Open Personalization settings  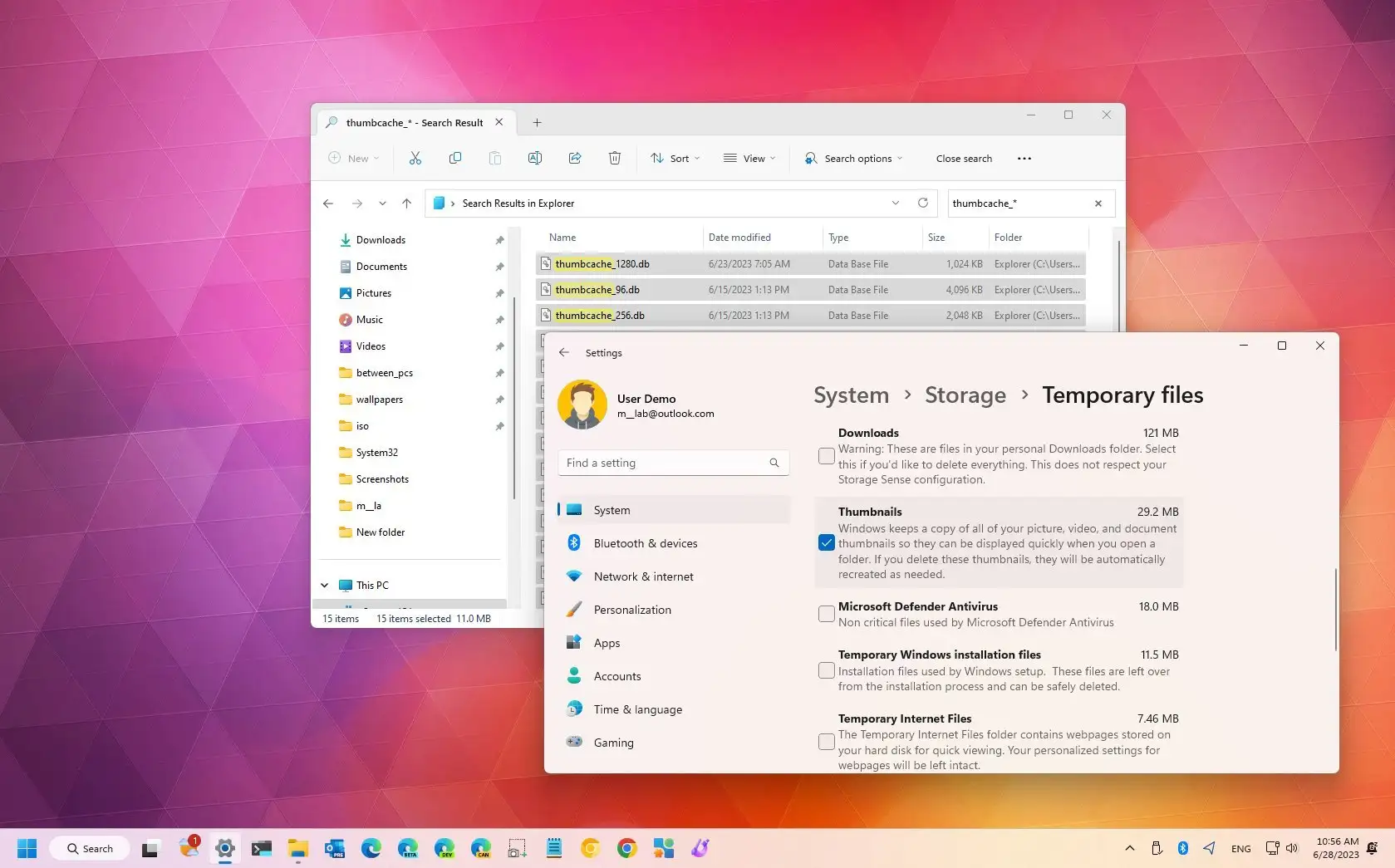coord(674,610)
